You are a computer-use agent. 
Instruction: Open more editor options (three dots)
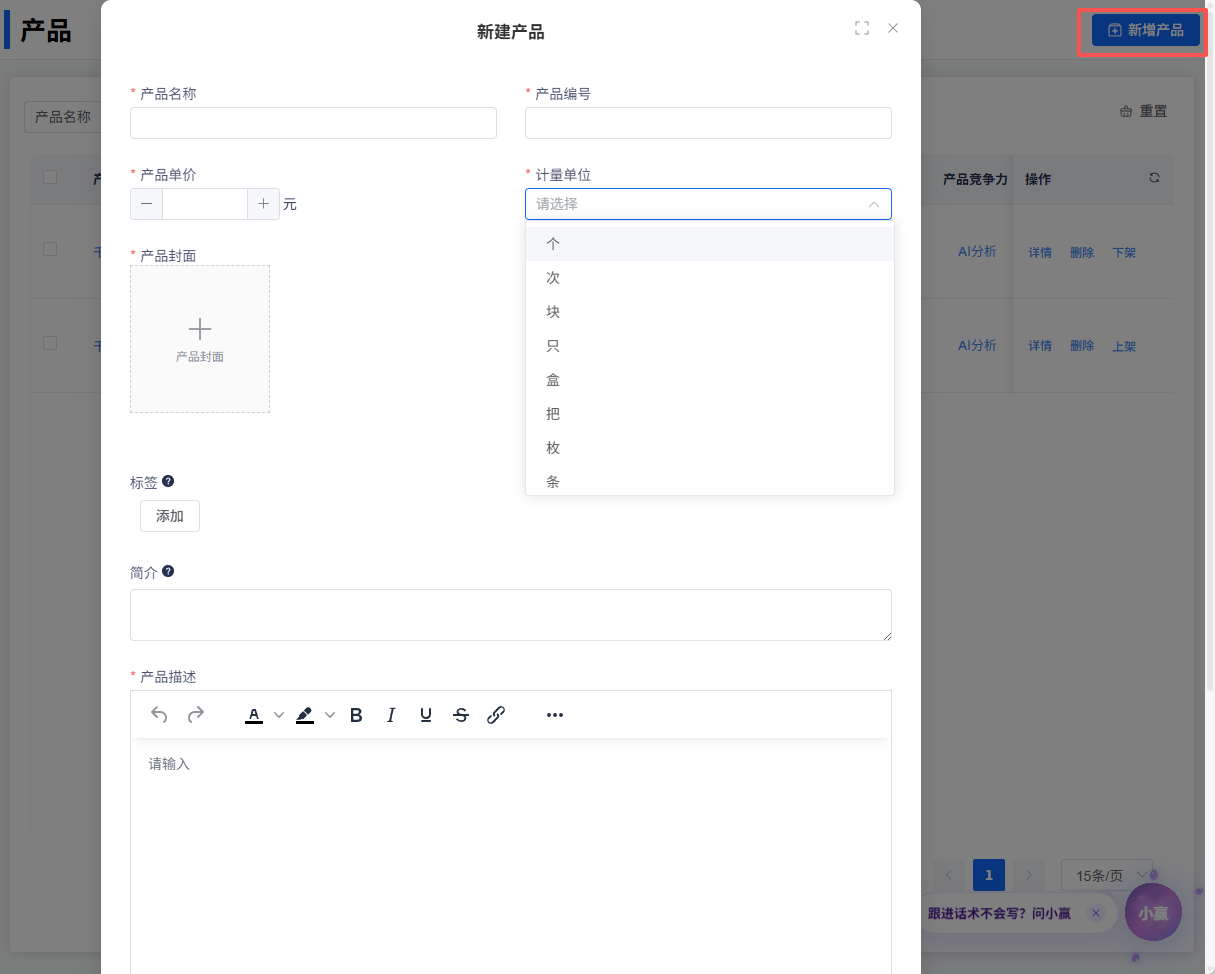555,715
